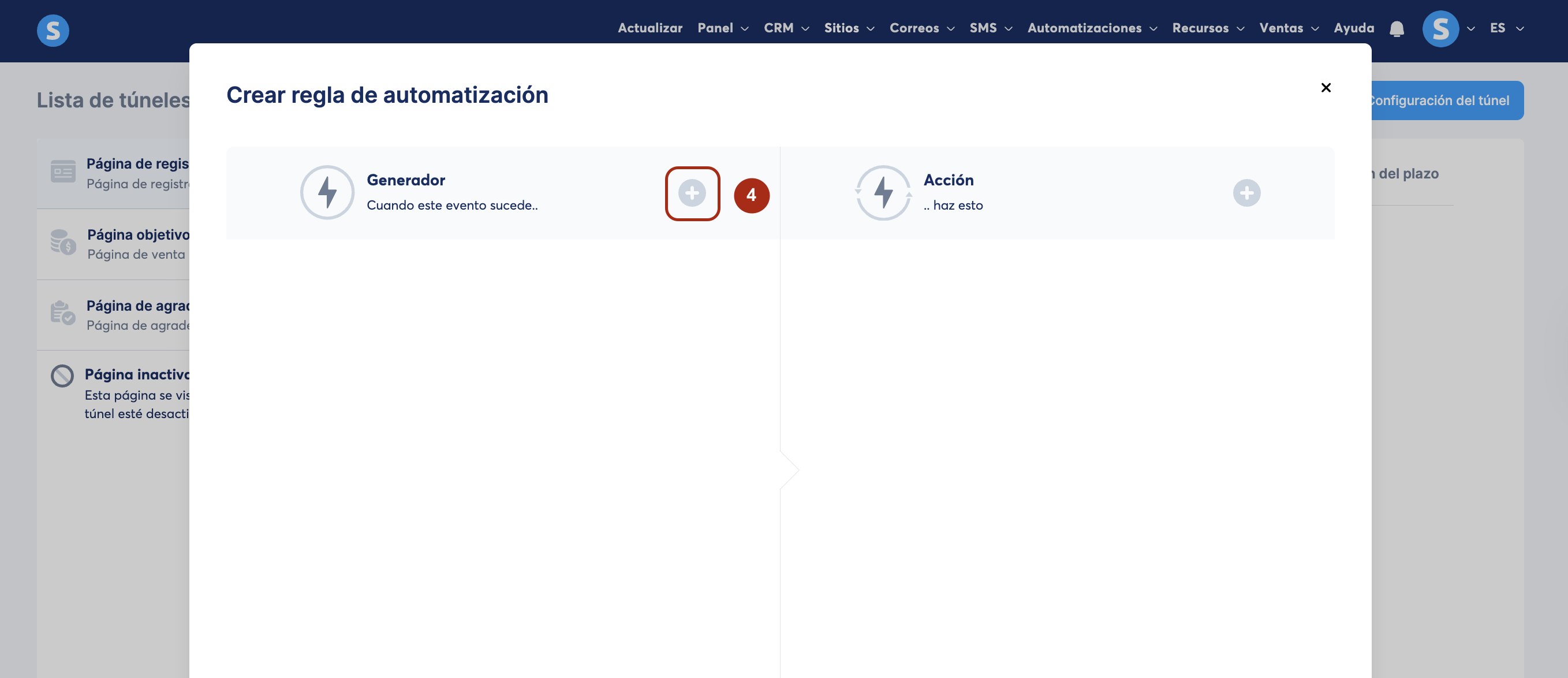Open the notifications bell

coord(1397,29)
